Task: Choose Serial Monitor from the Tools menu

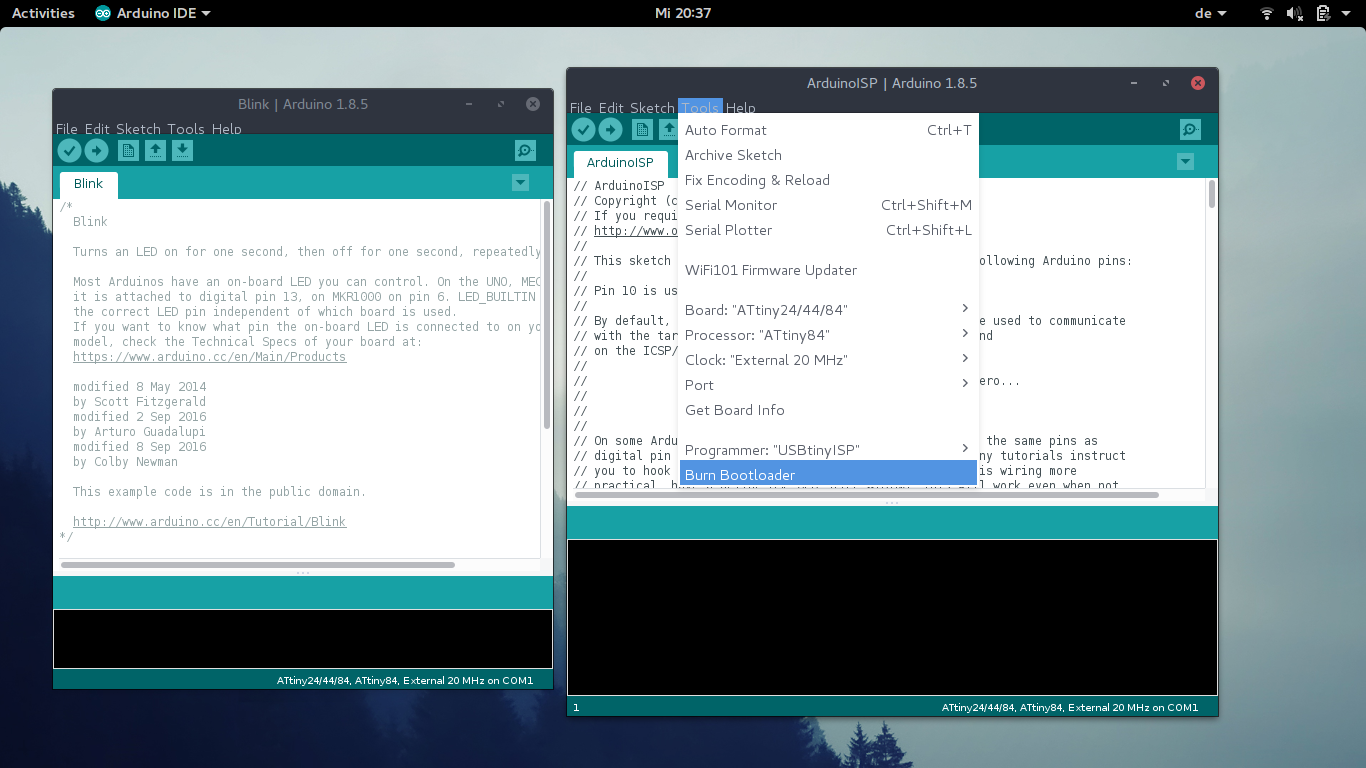Action: [x=828, y=205]
